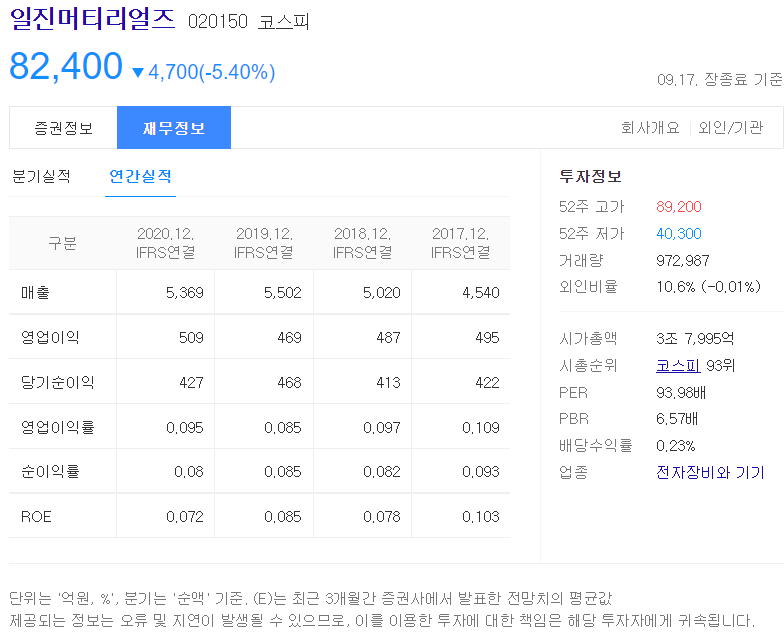The width and height of the screenshot is (784, 641).
Task: Click the 배당수익률 value 0.23%
Action: pos(676,446)
